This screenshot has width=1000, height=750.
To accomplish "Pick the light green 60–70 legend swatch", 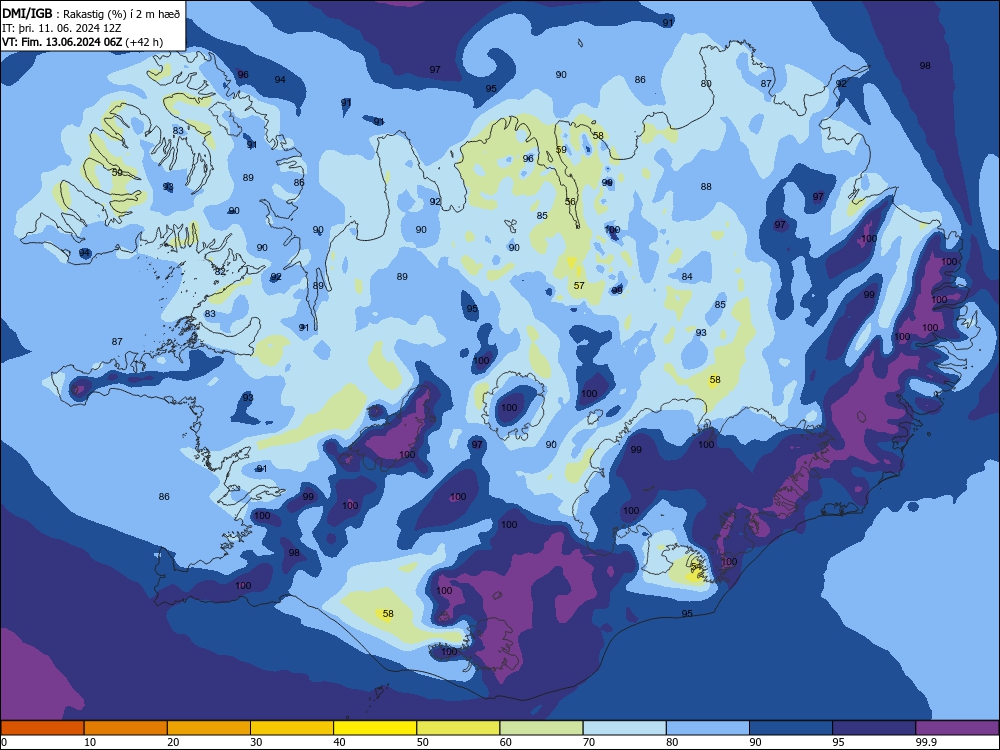I will [x=541, y=728].
